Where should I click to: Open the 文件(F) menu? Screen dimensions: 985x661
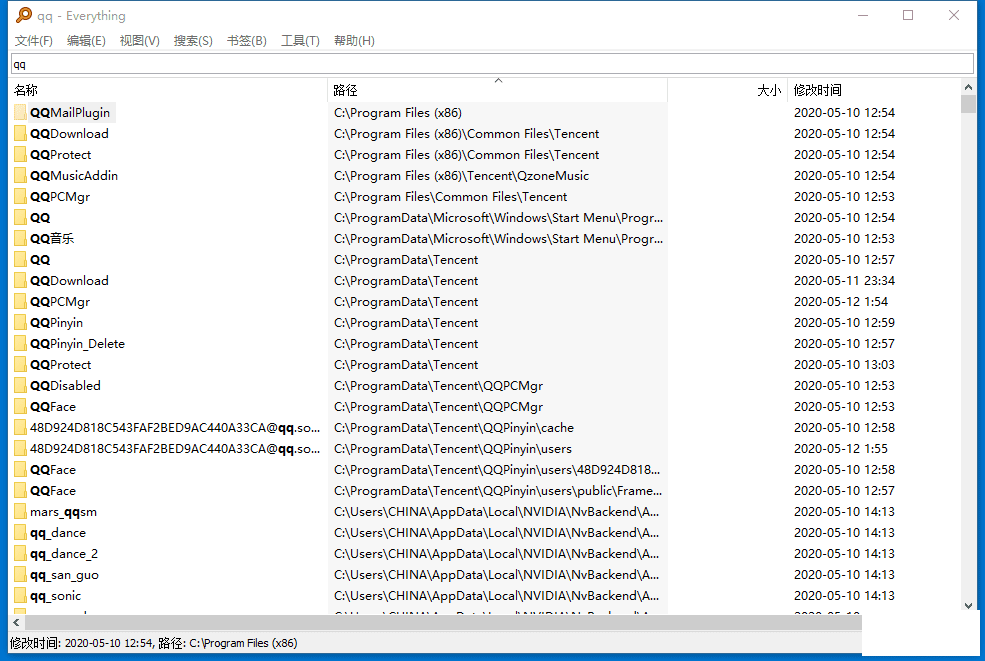(x=34, y=41)
